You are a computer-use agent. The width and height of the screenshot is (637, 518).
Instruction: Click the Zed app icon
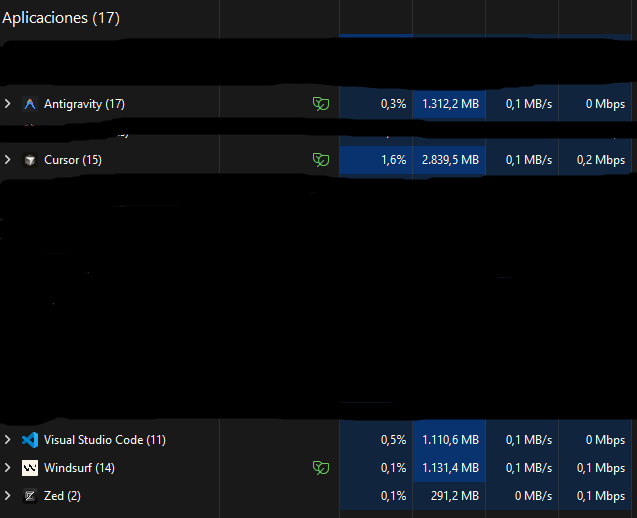[30, 496]
